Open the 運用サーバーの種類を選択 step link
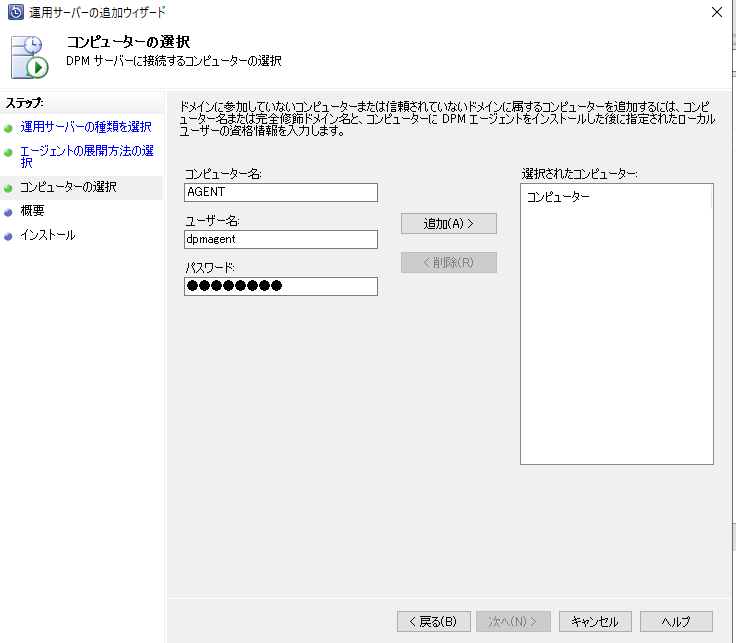 pyautogui.click(x=86, y=127)
